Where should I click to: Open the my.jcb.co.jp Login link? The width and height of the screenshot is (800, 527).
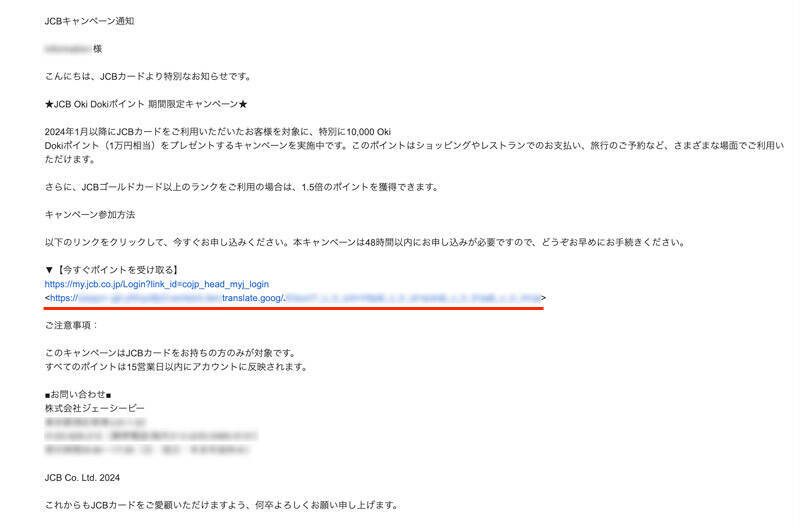pos(157,284)
